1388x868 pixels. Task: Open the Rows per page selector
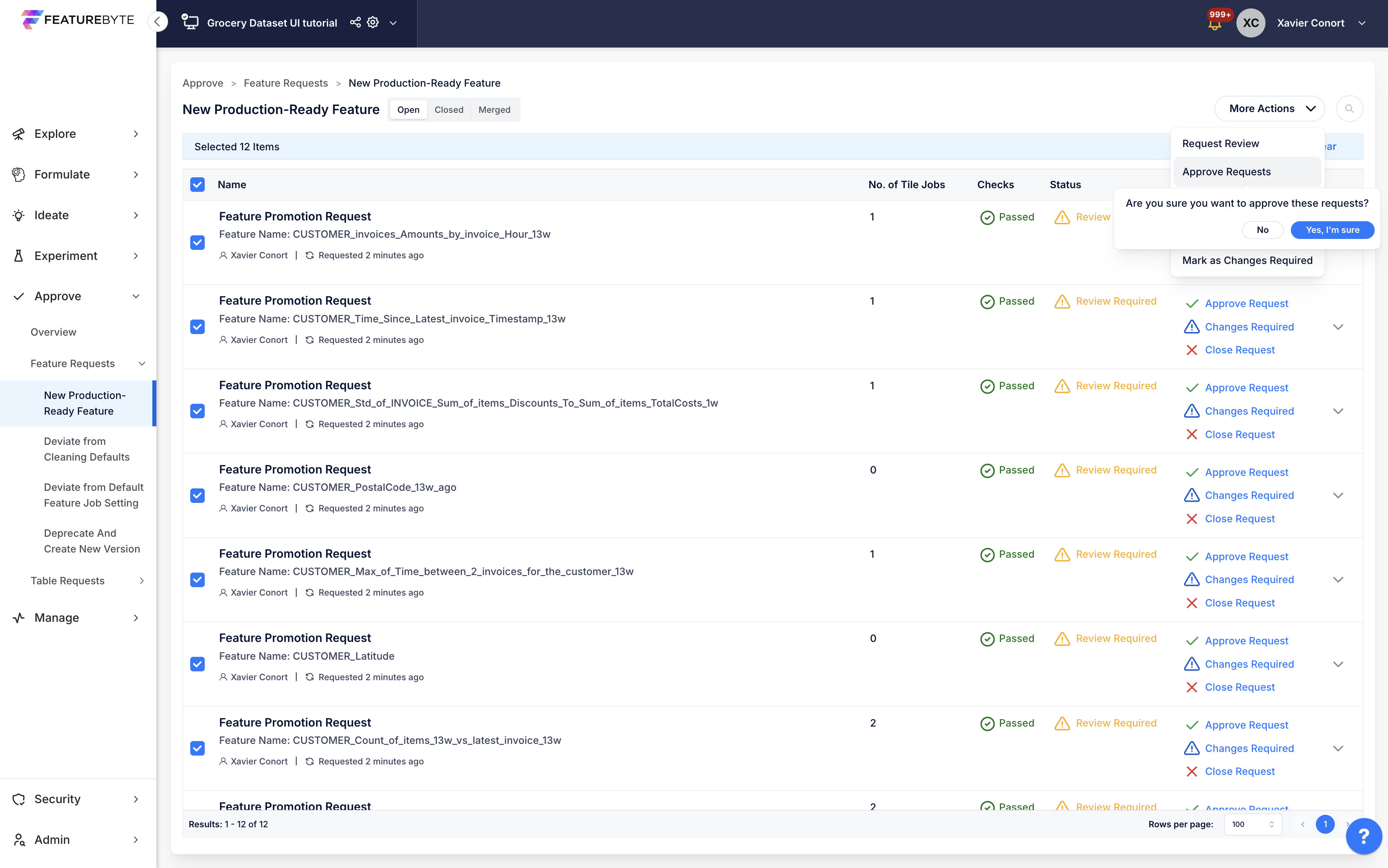click(x=1253, y=824)
